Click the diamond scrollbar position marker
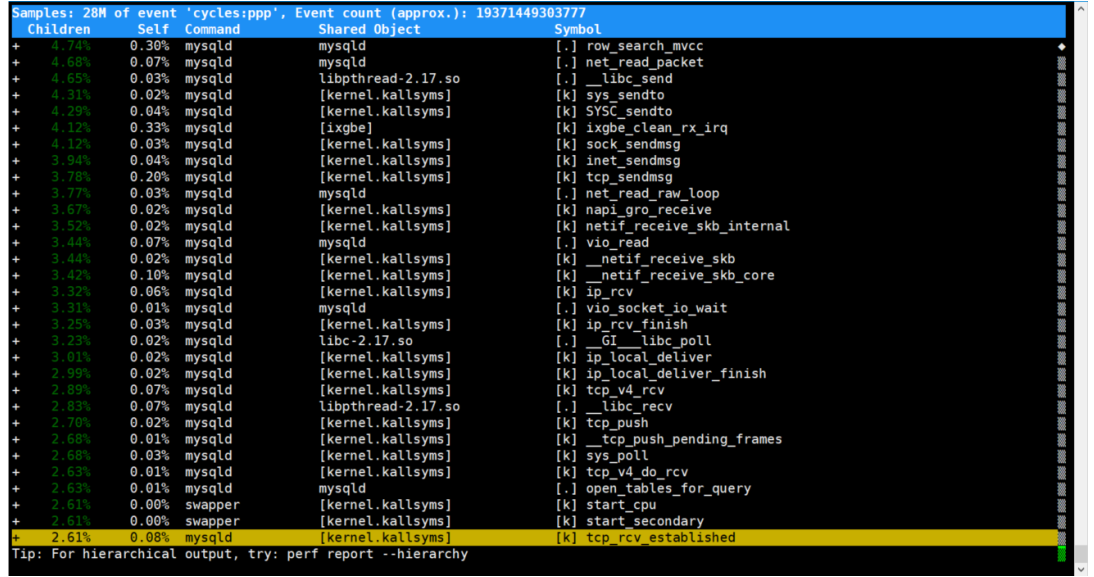The image size is (1094, 577). pos(1061,47)
